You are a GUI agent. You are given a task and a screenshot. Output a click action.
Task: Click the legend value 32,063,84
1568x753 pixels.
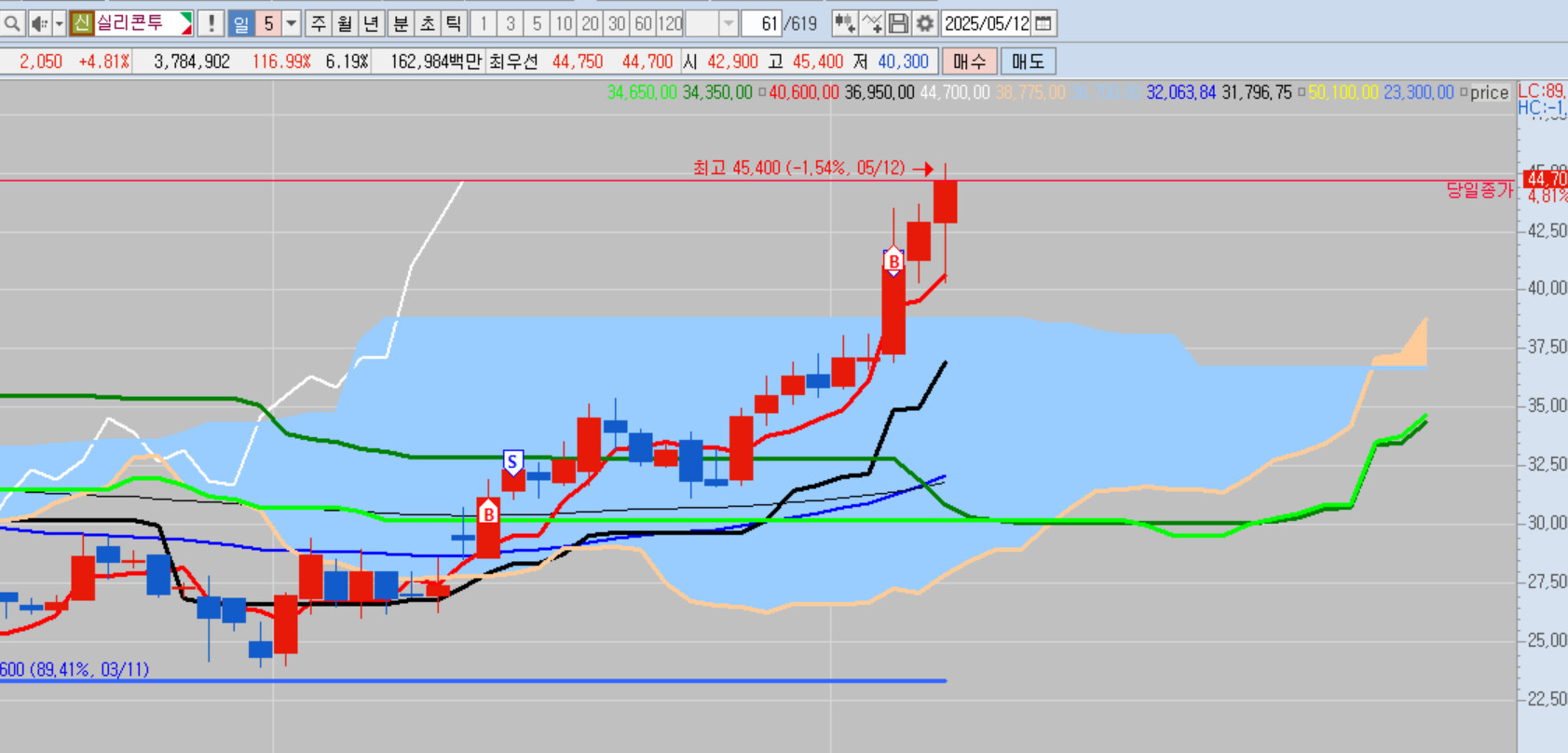[1181, 92]
